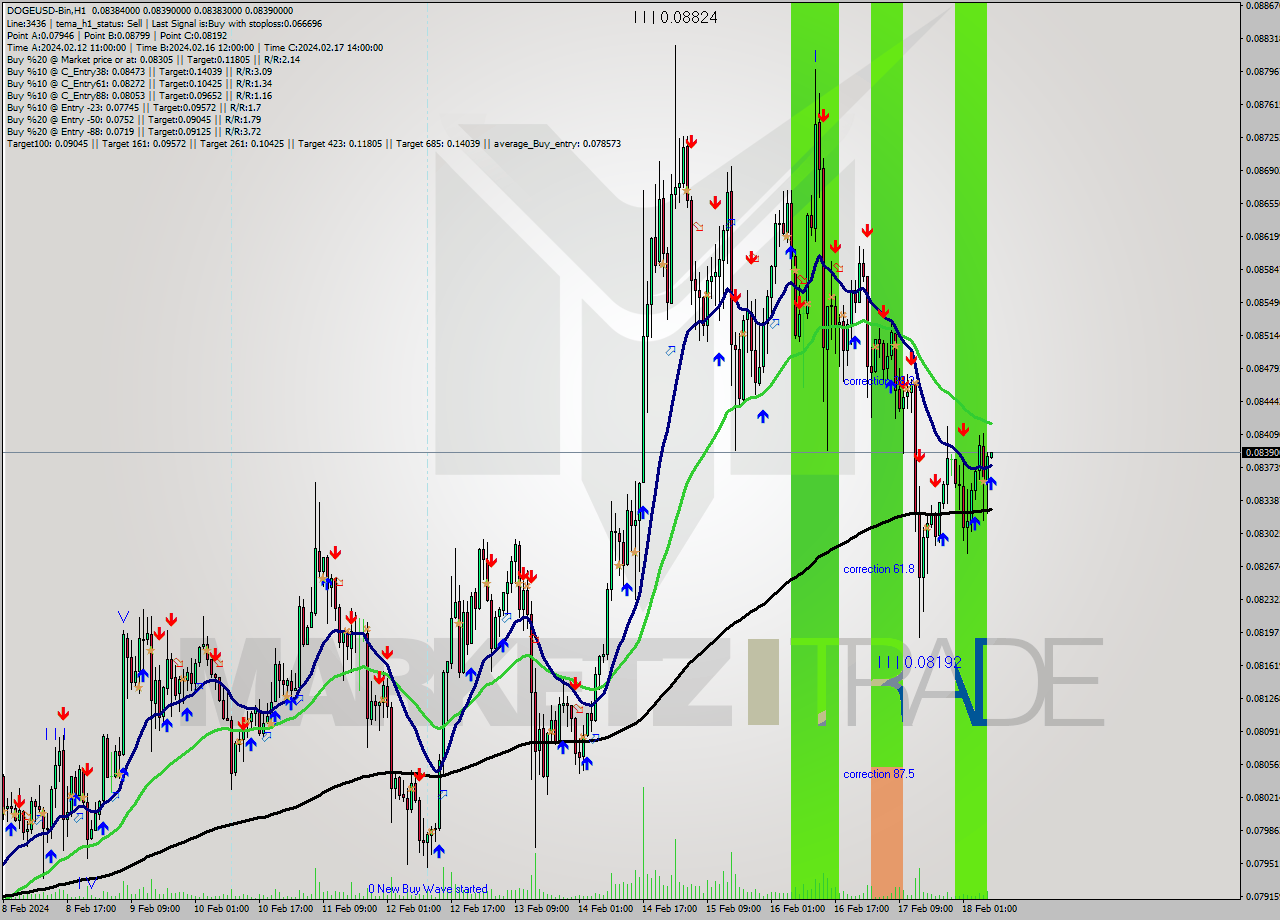Click the 'Buy %20 @ Entry -50: 0.0752' line
This screenshot has height=920, width=1280.
point(134,119)
